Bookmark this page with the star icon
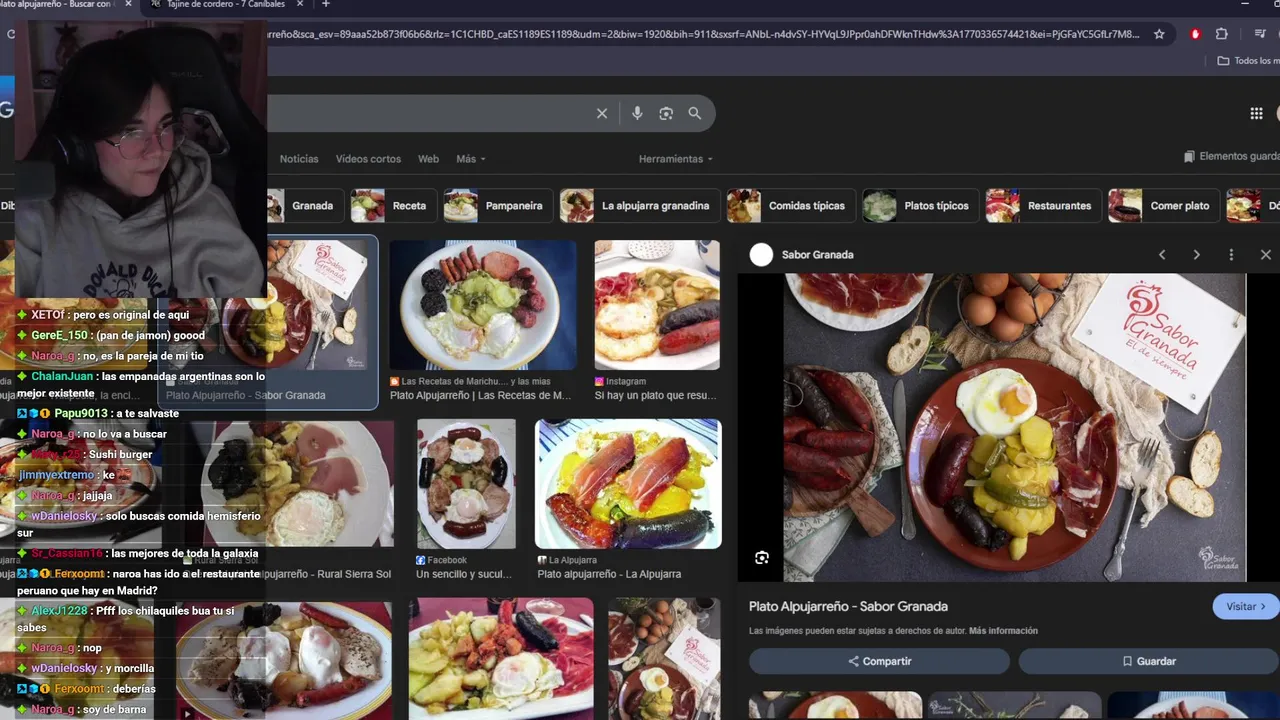 point(1159,34)
